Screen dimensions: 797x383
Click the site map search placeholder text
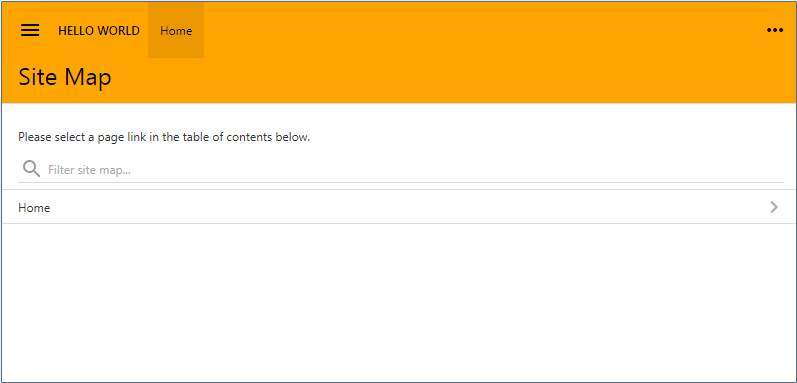coord(89,170)
